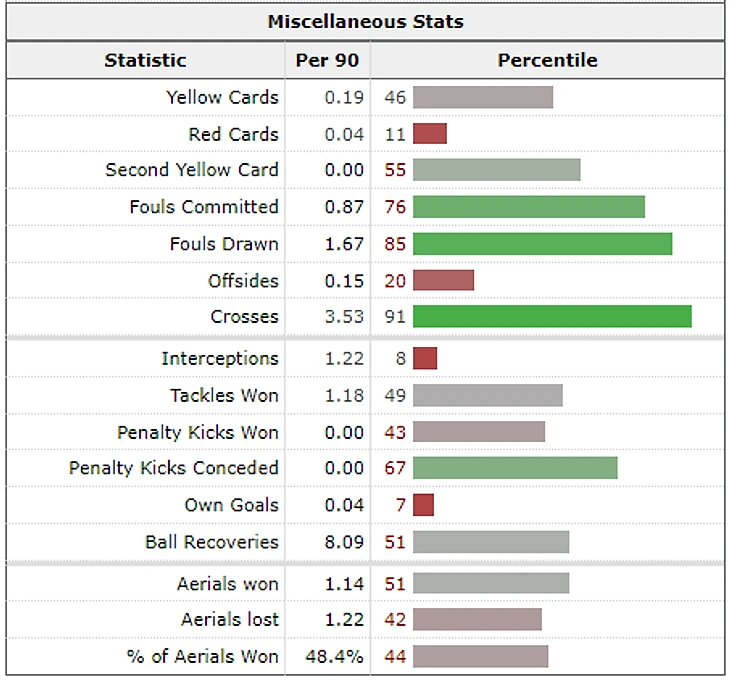
Task: Click the Own Goals percentile bar
Action: point(423,505)
